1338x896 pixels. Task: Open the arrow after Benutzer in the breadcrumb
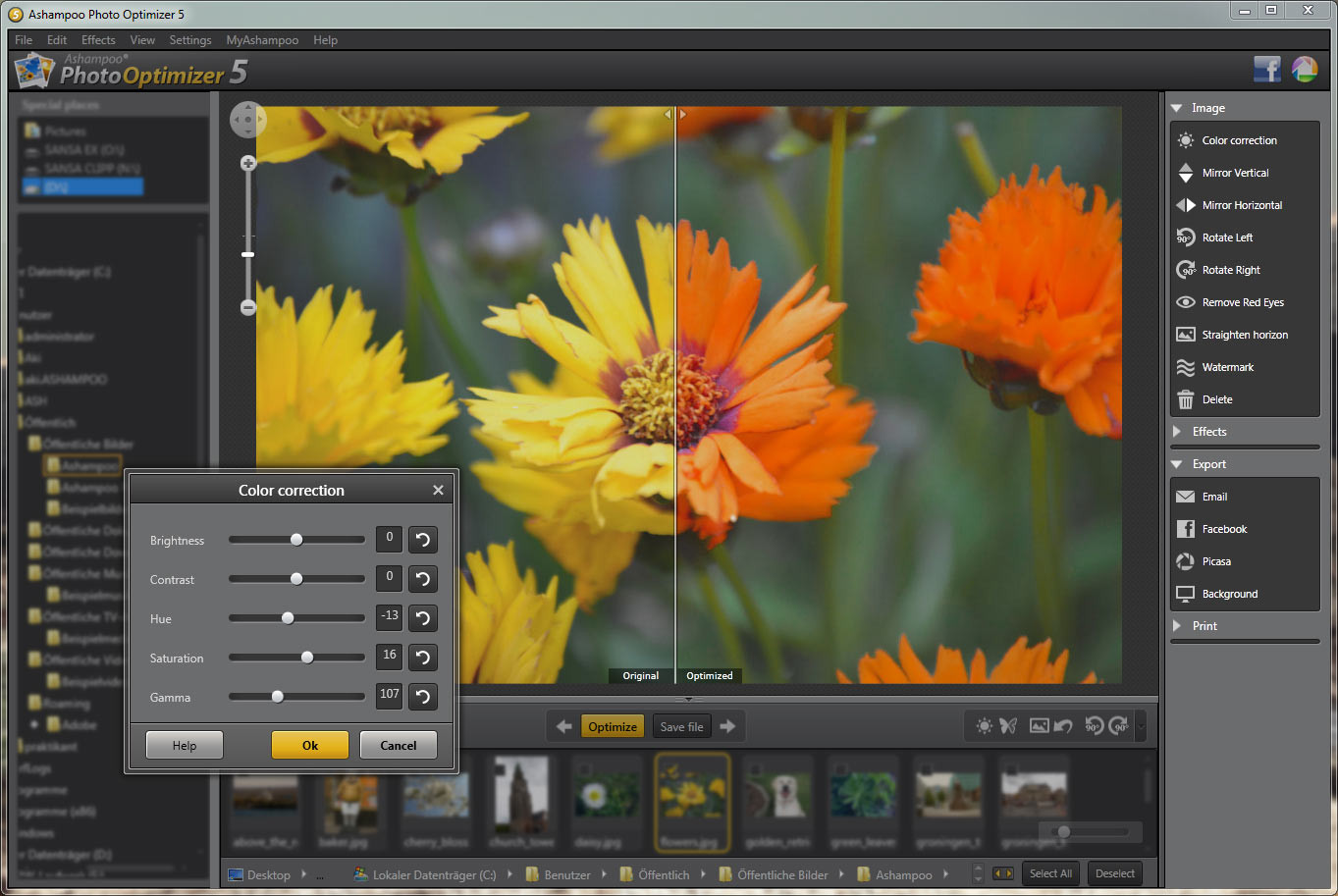pos(605,874)
